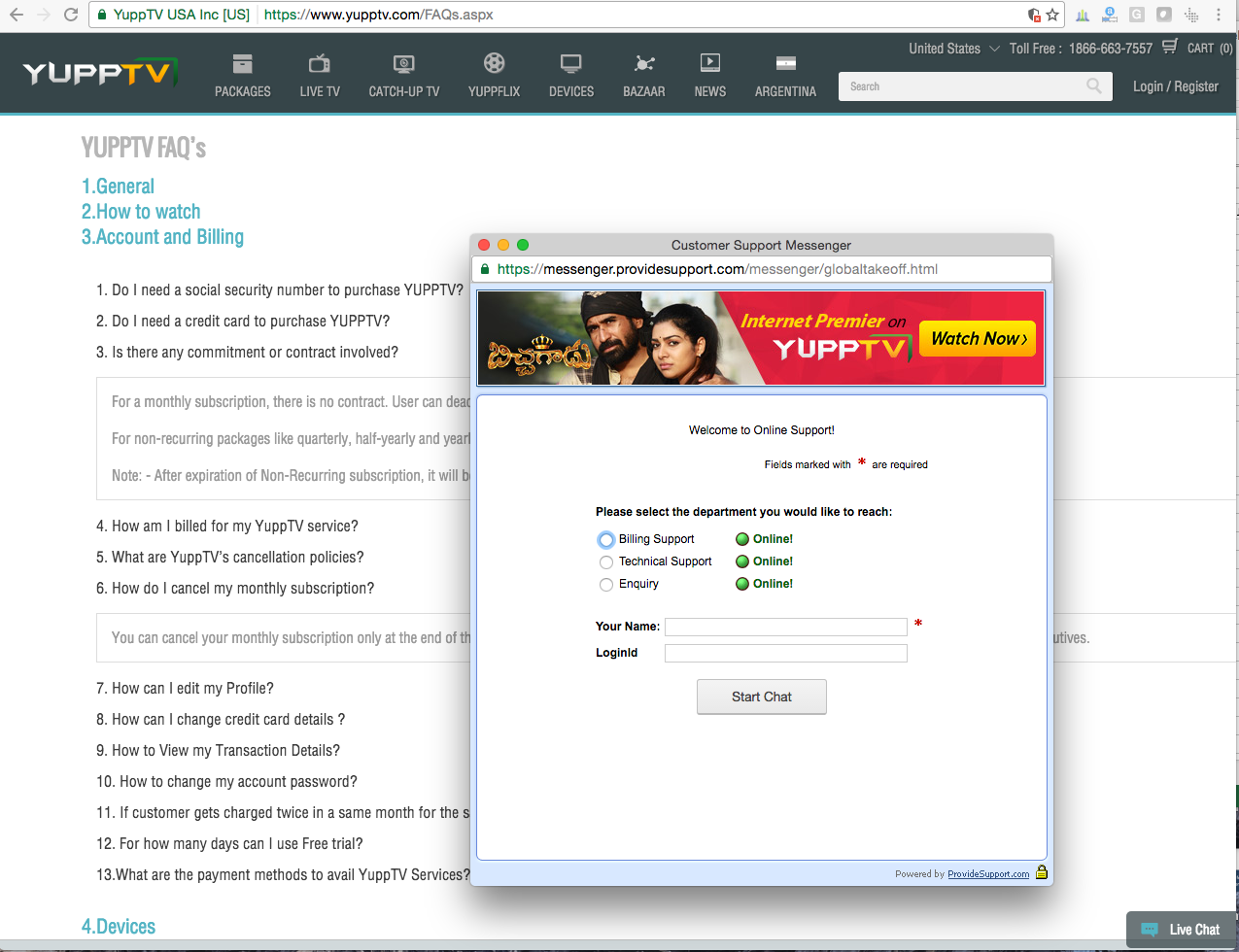This screenshot has width=1239, height=952.
Task: Click the padlock icon in messenger footer
Action: click(x=1042, y=872)
